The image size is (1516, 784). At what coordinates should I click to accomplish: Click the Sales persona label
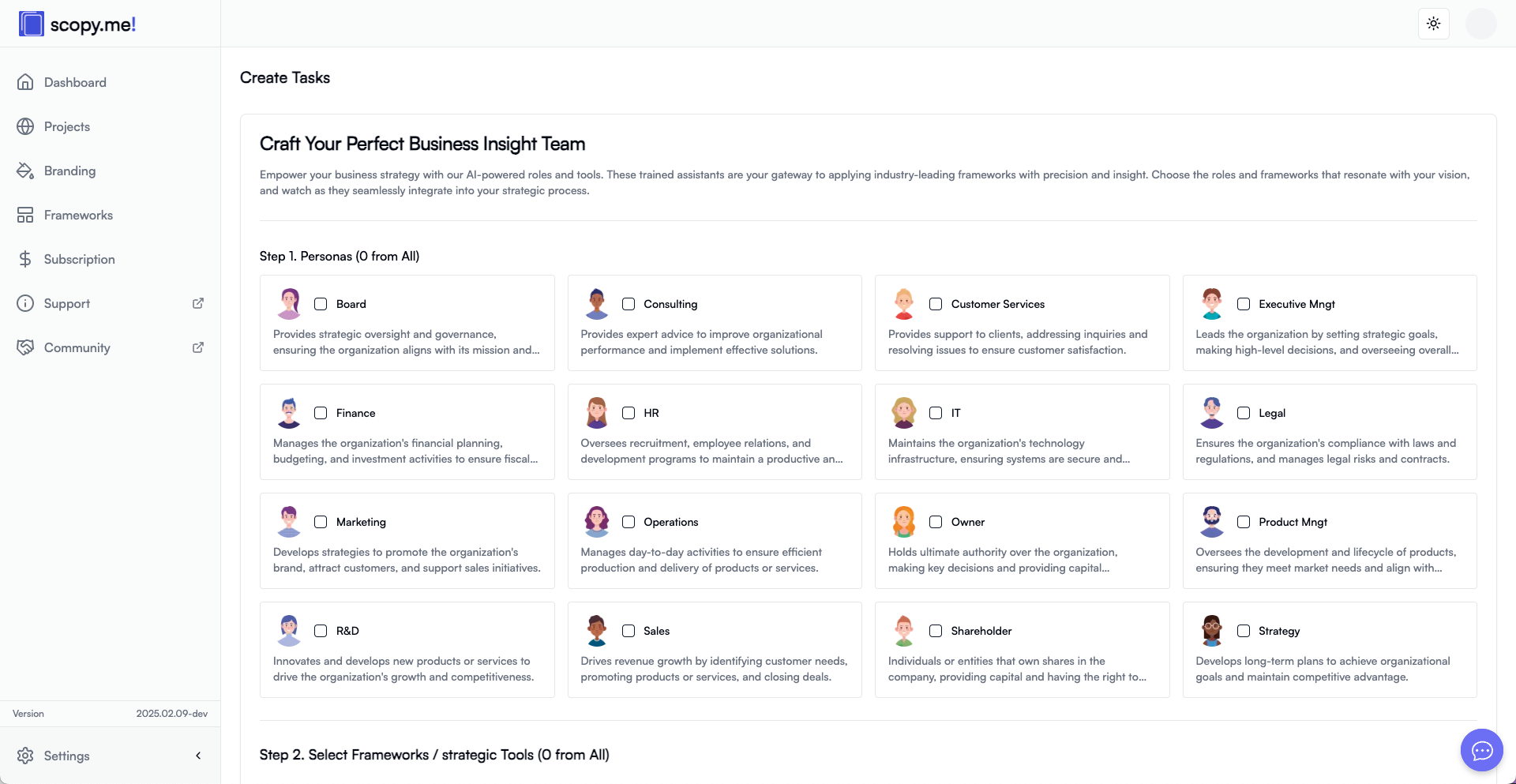pos(656,631)
